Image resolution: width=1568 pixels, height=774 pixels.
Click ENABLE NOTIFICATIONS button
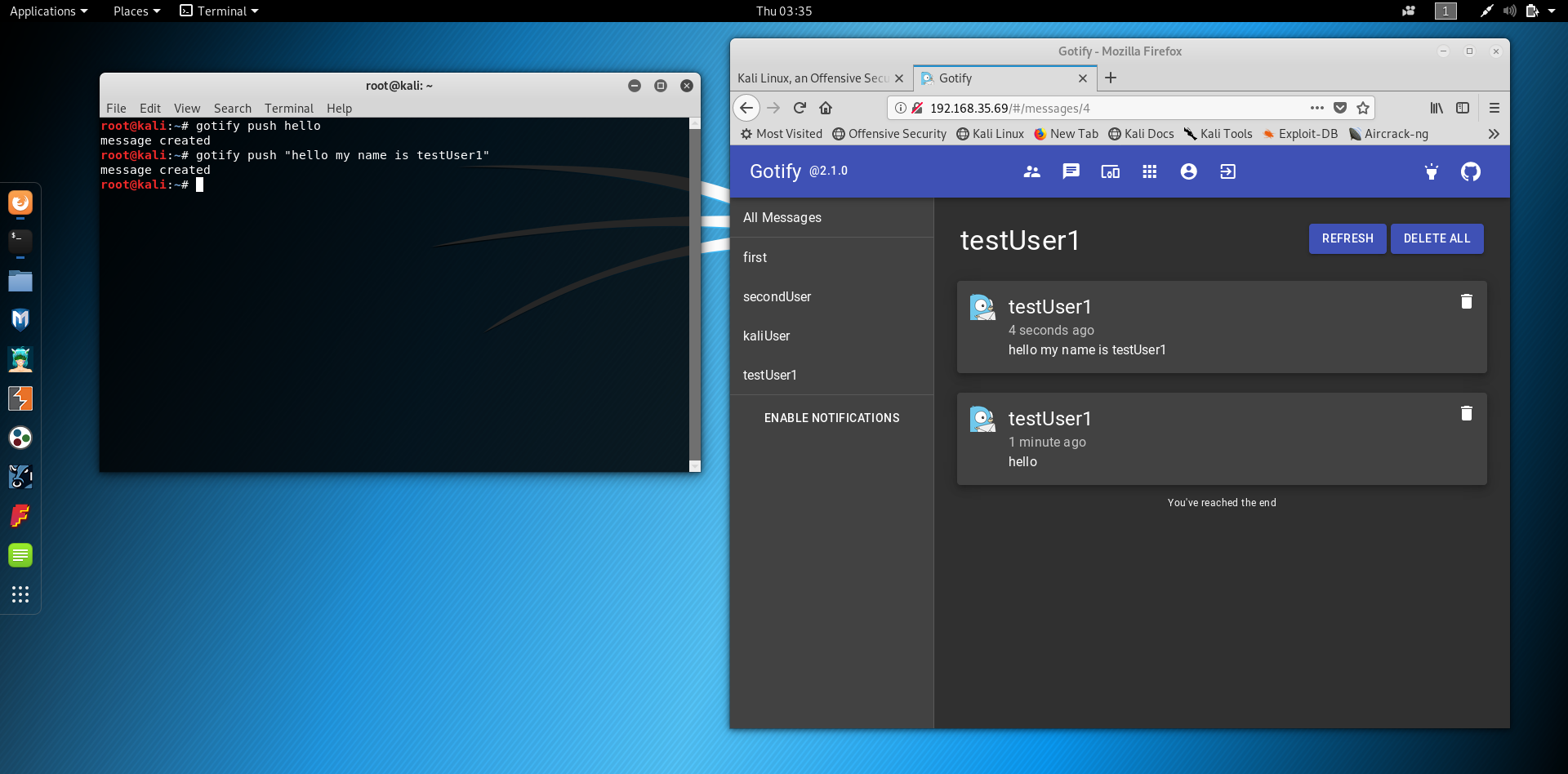[831, 418]
